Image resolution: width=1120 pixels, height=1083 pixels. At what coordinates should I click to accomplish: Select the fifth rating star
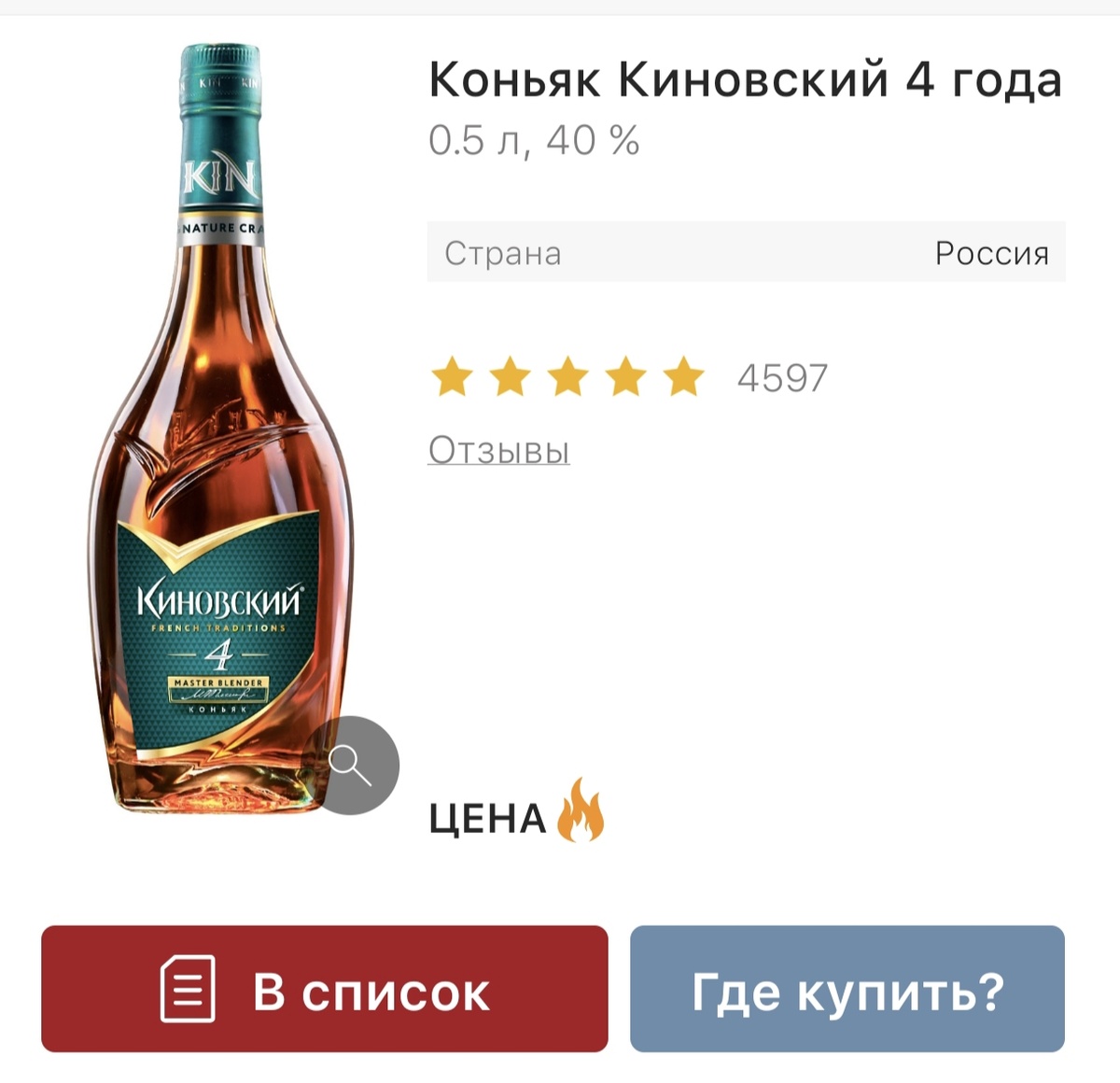(684, 377)
